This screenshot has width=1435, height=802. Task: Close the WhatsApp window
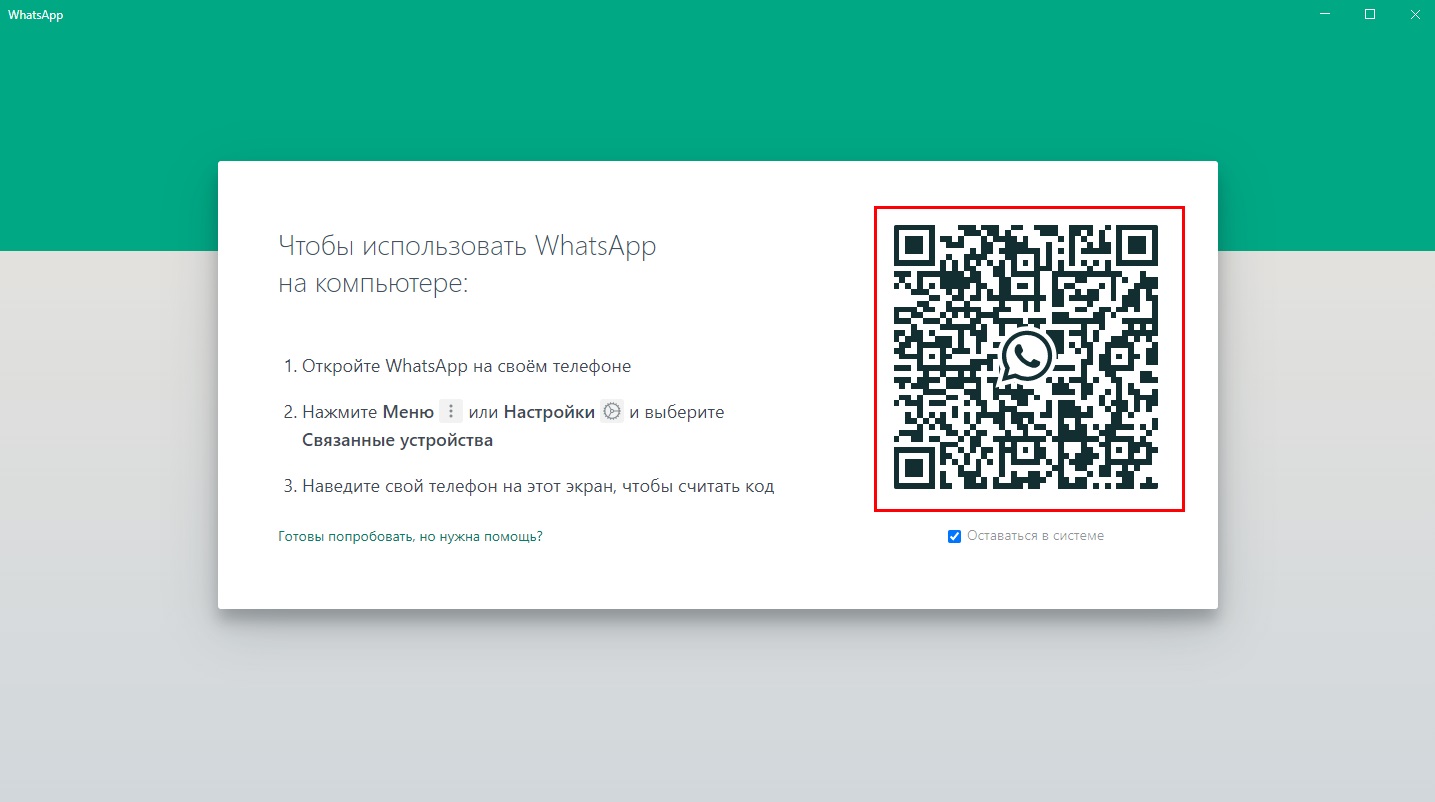click(x=1414, y=15)
